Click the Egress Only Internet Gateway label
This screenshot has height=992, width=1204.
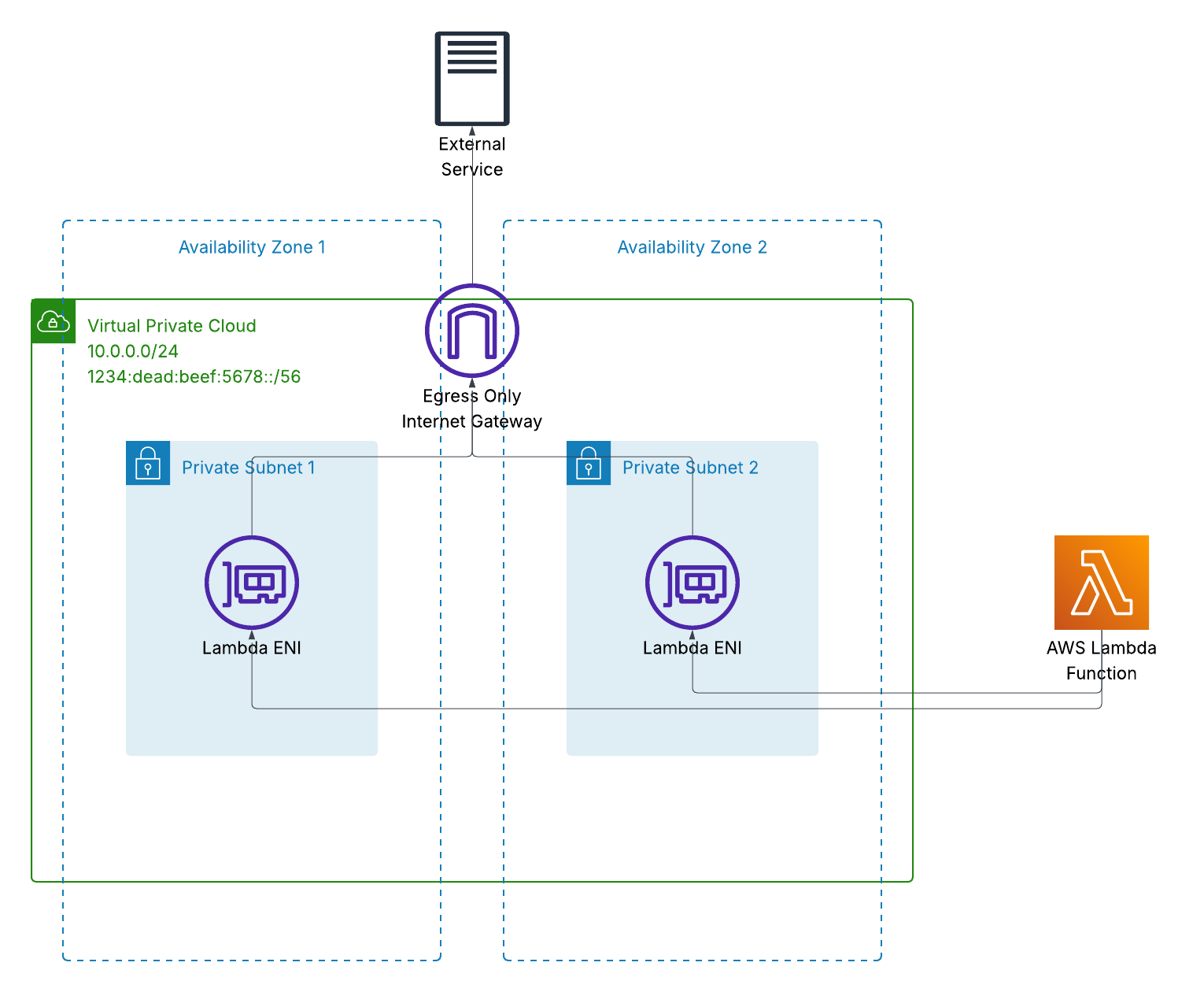pyautogui.click(x=472, y=409)
